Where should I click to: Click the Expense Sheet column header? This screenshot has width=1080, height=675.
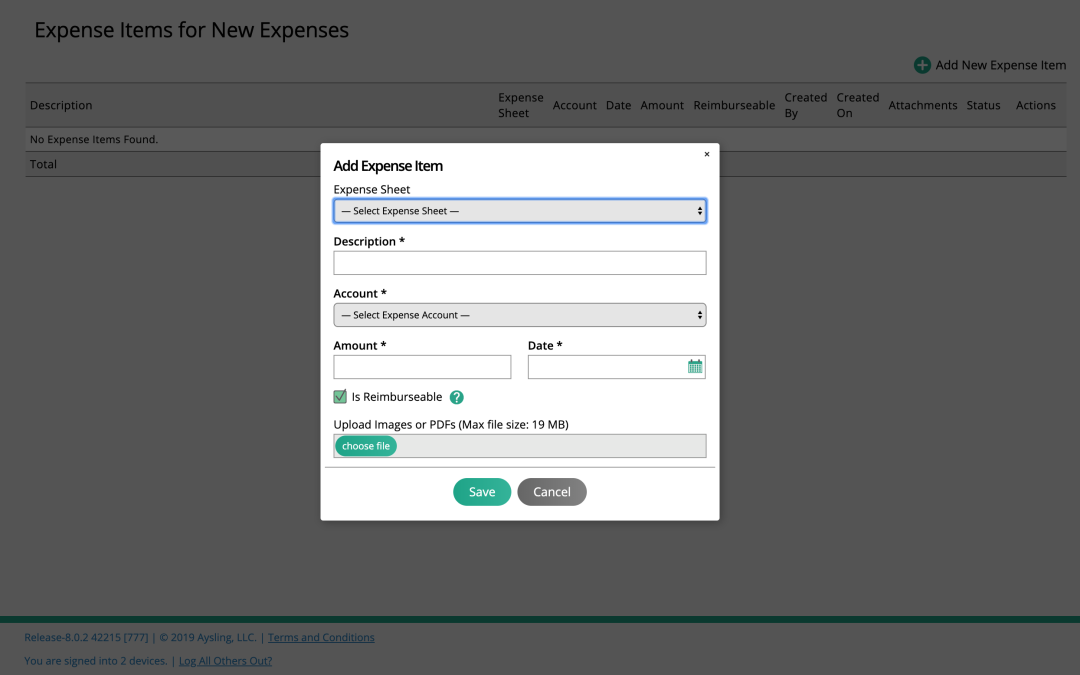pos(521,105)
